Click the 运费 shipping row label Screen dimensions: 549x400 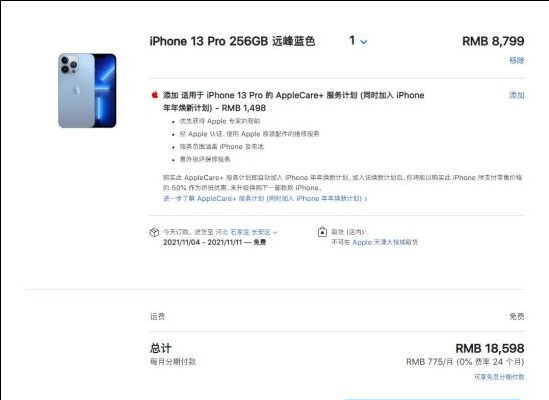157,317
